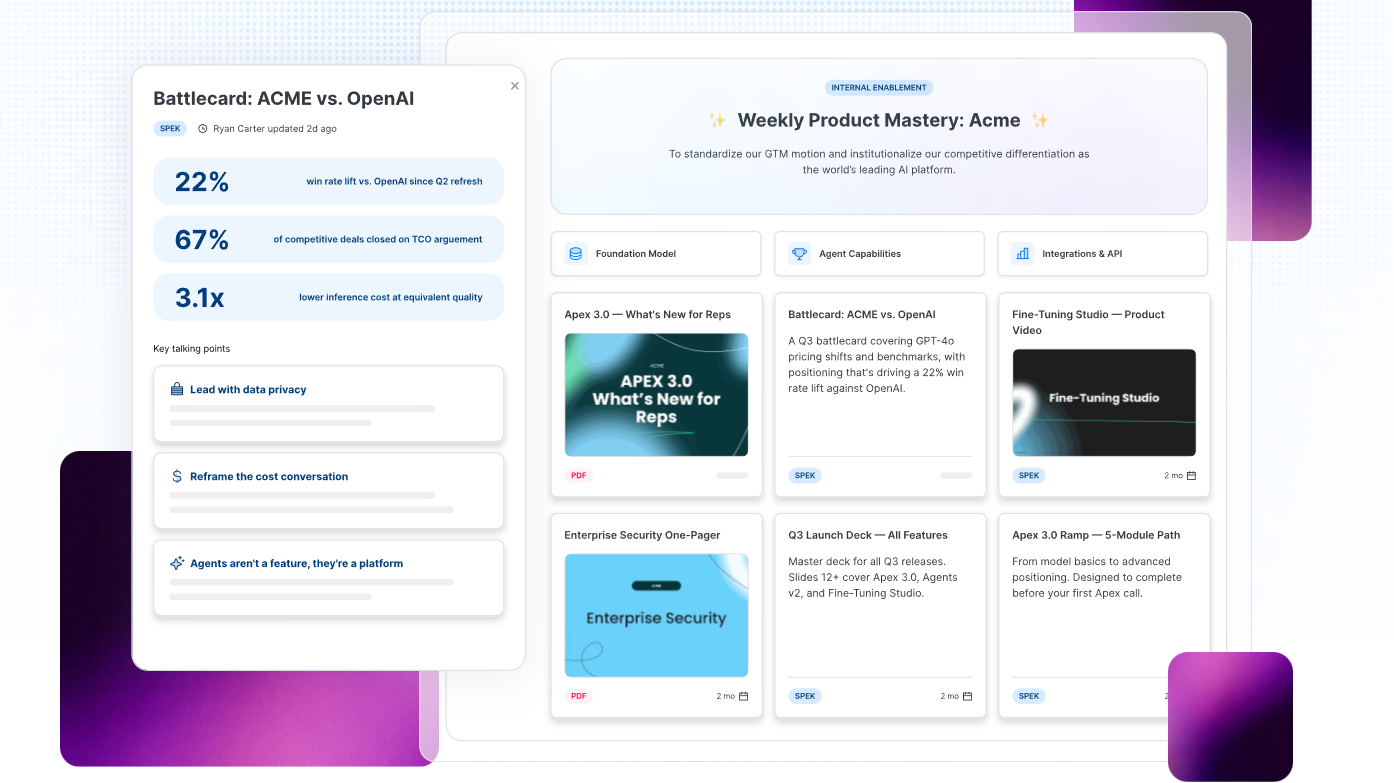Screen dimensions: 1394x783
Task: Close the Battlecard: ACME vs. OpenAI panel
Action: click(515, 86)
